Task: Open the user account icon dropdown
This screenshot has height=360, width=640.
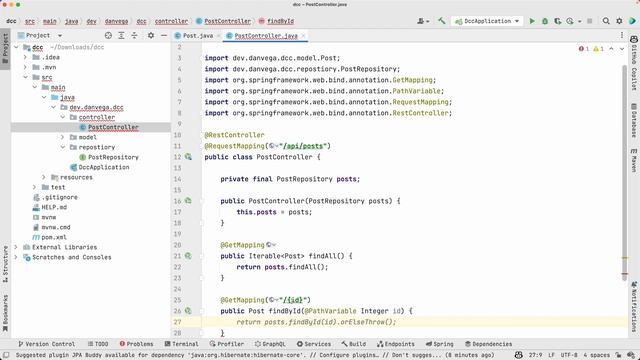Action: pos(423,21)
